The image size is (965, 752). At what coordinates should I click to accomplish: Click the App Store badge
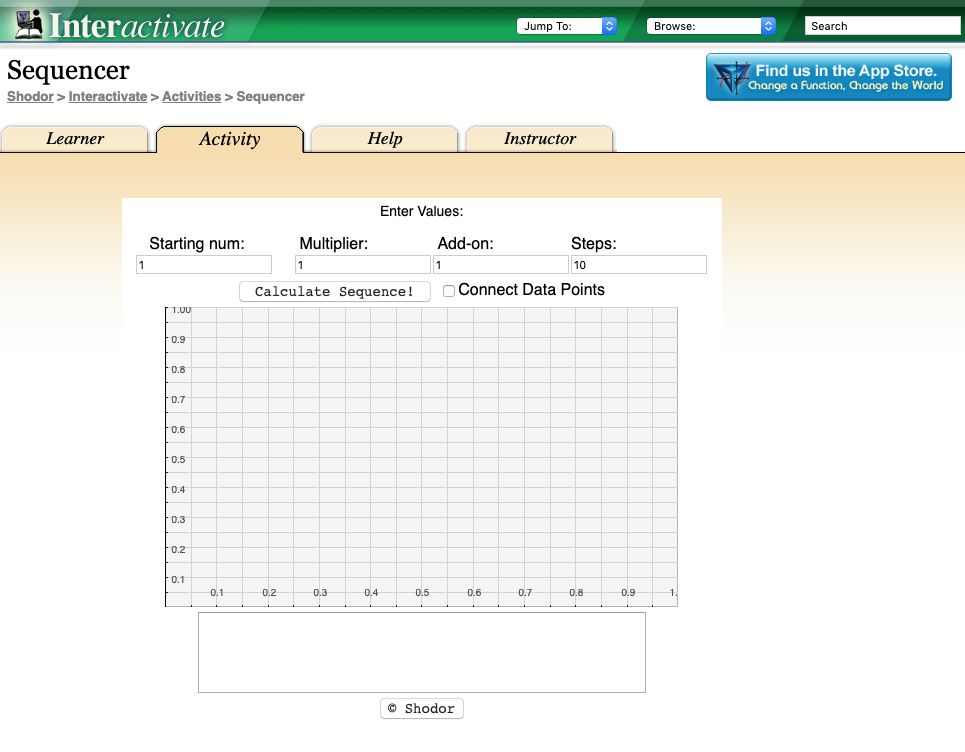pyautogui.click(x=828, y=76)
